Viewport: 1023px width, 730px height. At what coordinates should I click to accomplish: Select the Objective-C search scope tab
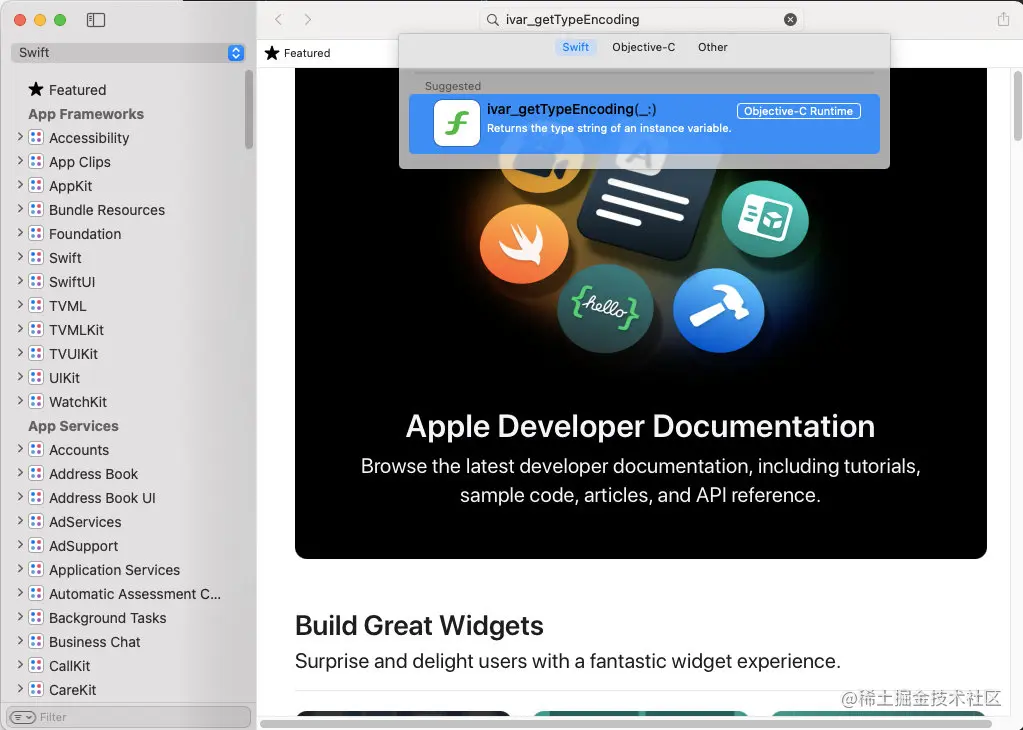point(643,47)
